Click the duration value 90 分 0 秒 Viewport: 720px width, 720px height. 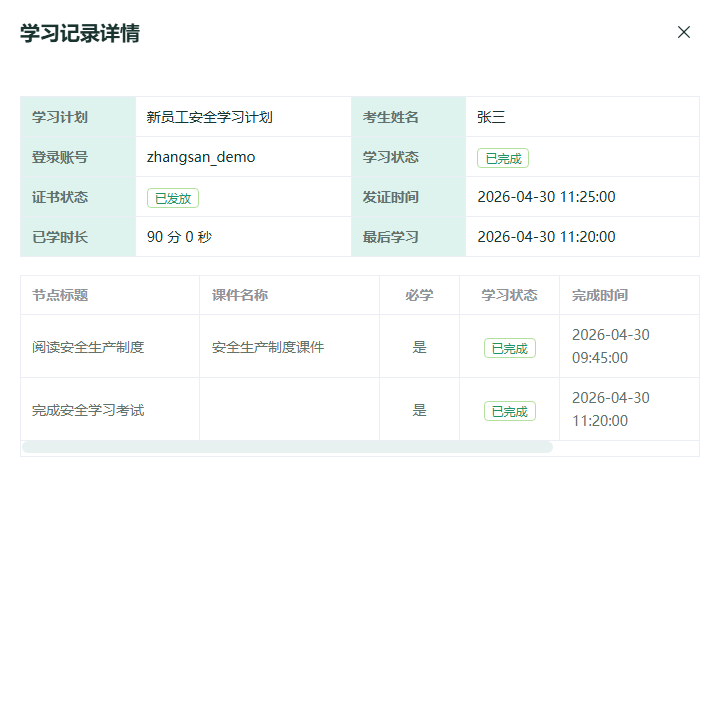coord(179,237)
